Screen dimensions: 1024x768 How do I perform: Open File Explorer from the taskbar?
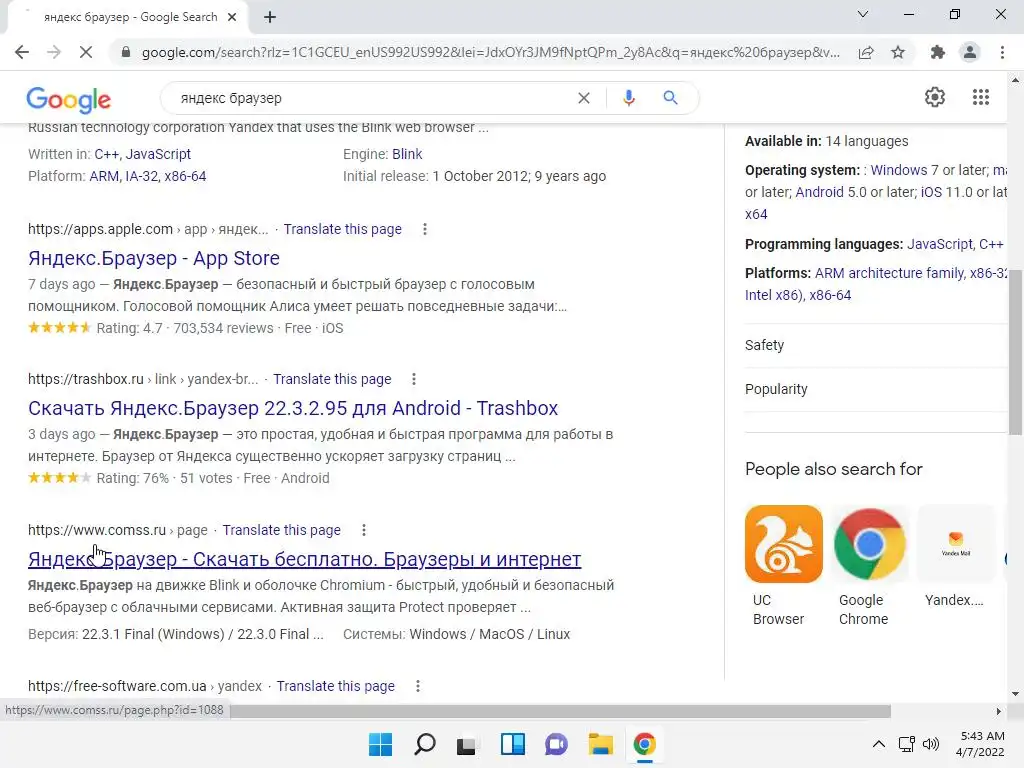click(x=600, y=744)
